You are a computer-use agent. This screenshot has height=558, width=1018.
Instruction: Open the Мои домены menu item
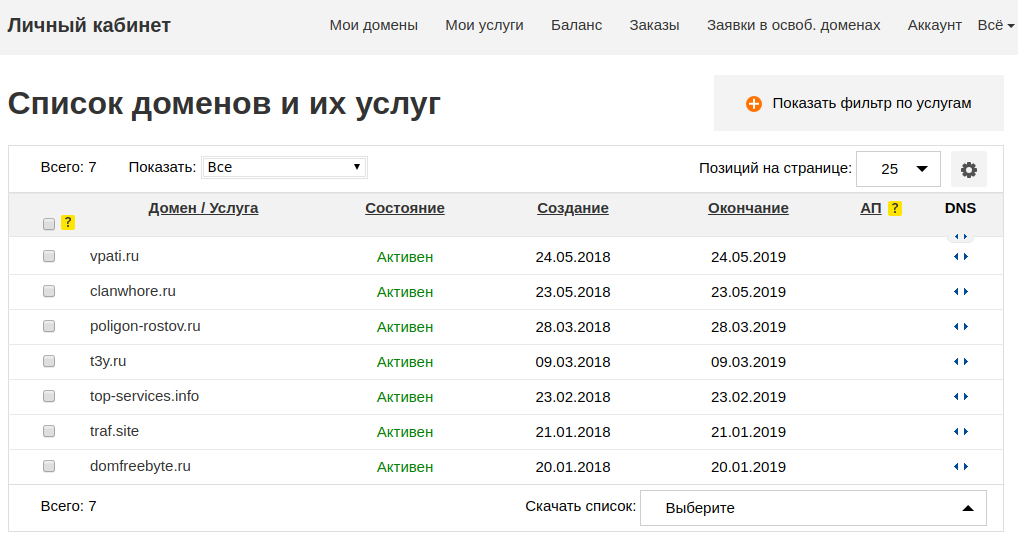pos(373,25)
